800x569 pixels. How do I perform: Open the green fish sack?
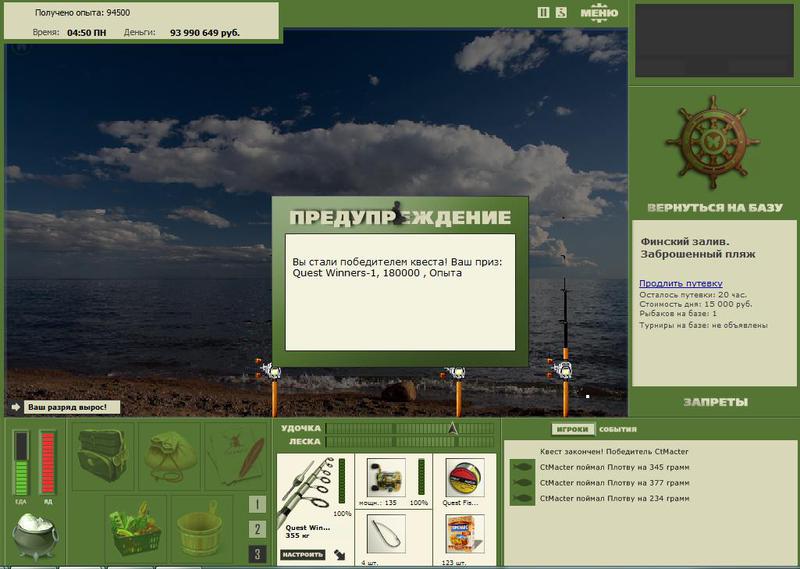170,456
